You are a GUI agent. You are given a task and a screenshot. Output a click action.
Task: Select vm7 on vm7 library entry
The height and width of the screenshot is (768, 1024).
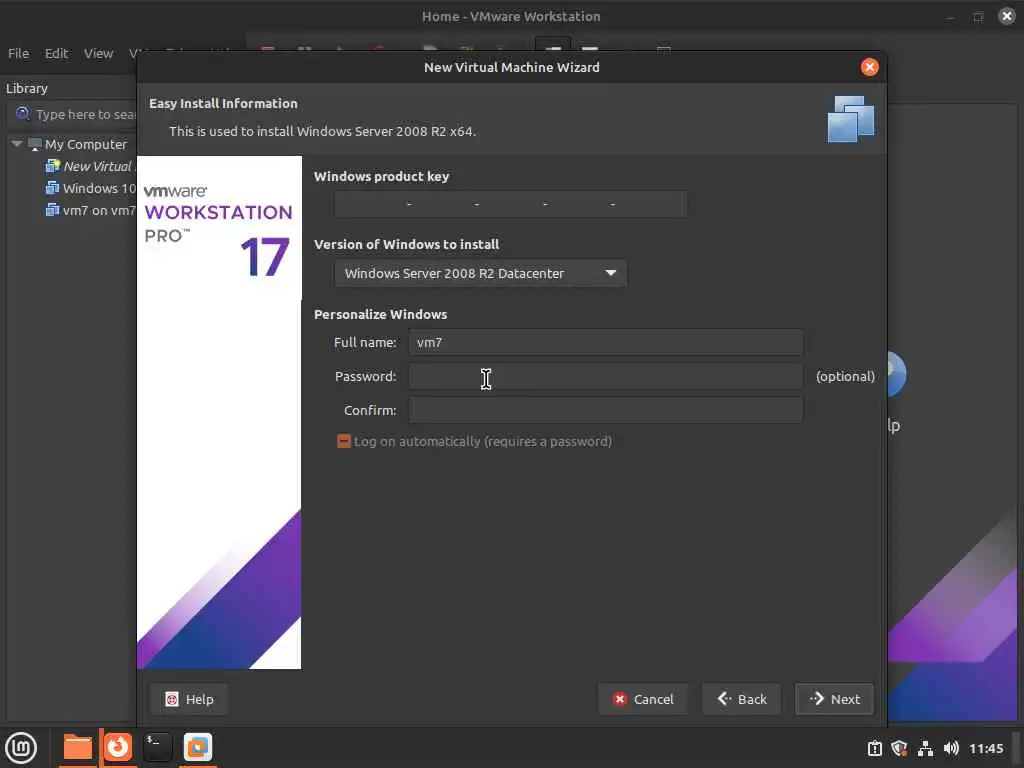coord(99,210)
